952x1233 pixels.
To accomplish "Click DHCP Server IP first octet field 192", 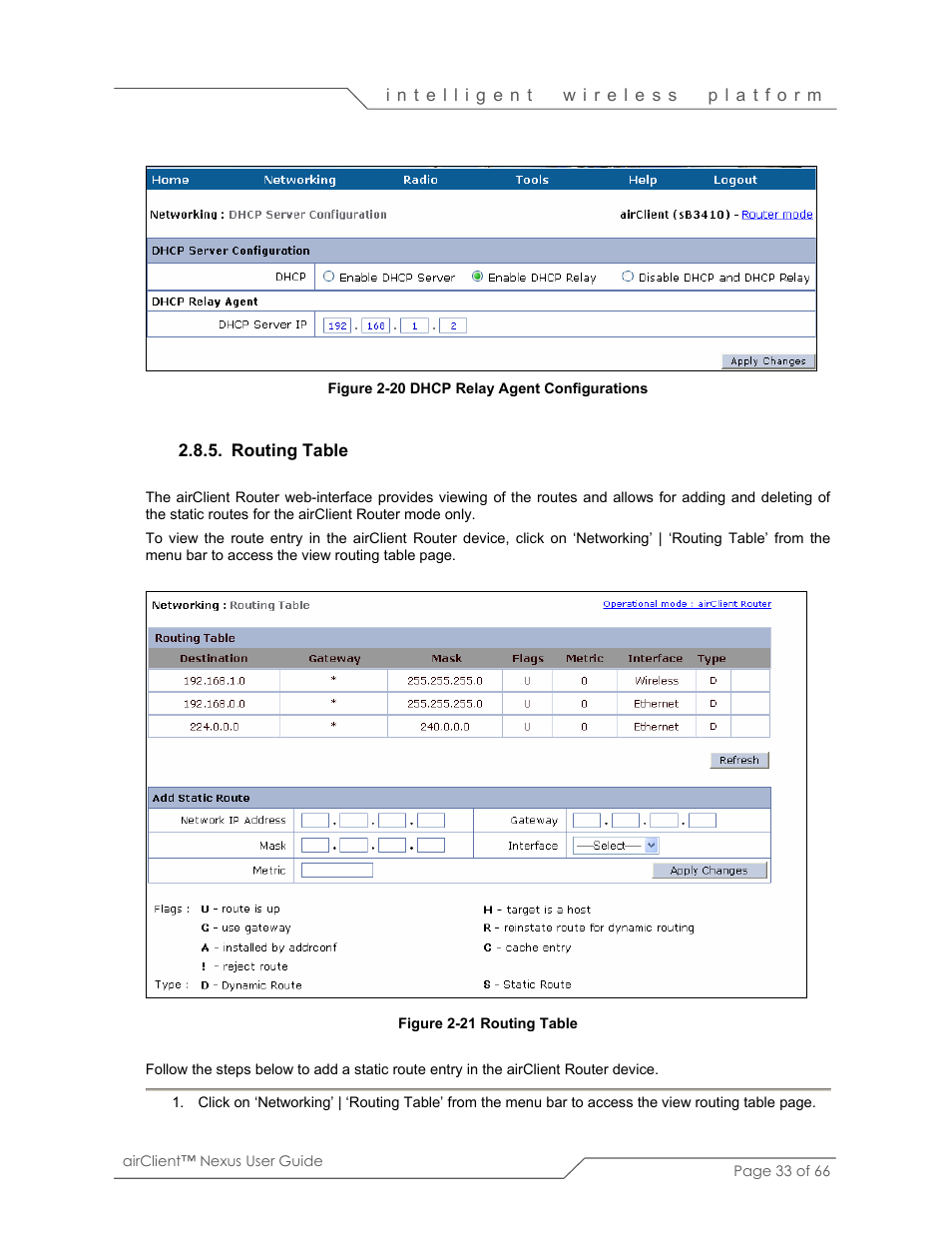I will pyautogui.click(x=337, y=325).
